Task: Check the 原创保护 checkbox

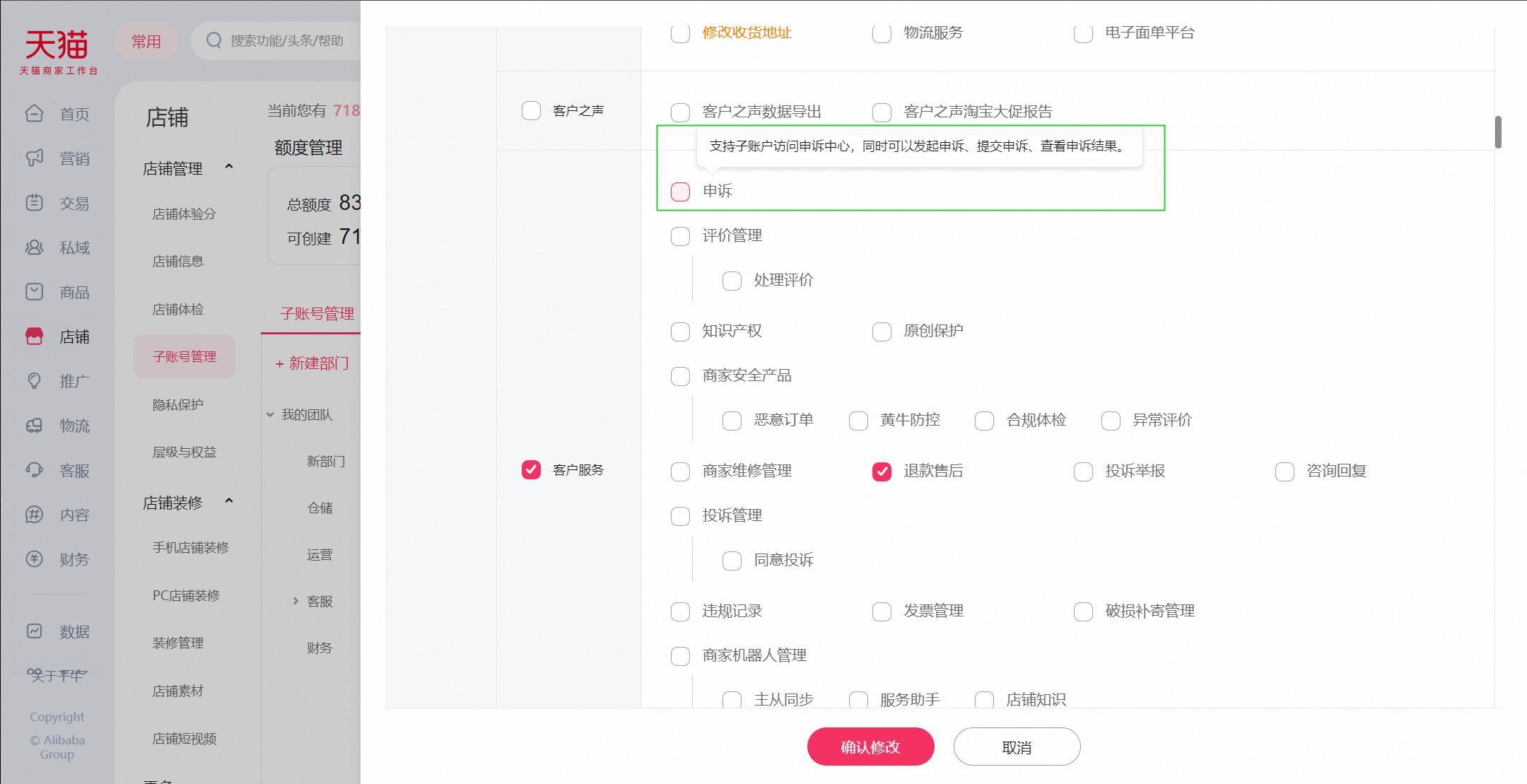Action: point(882,332)
